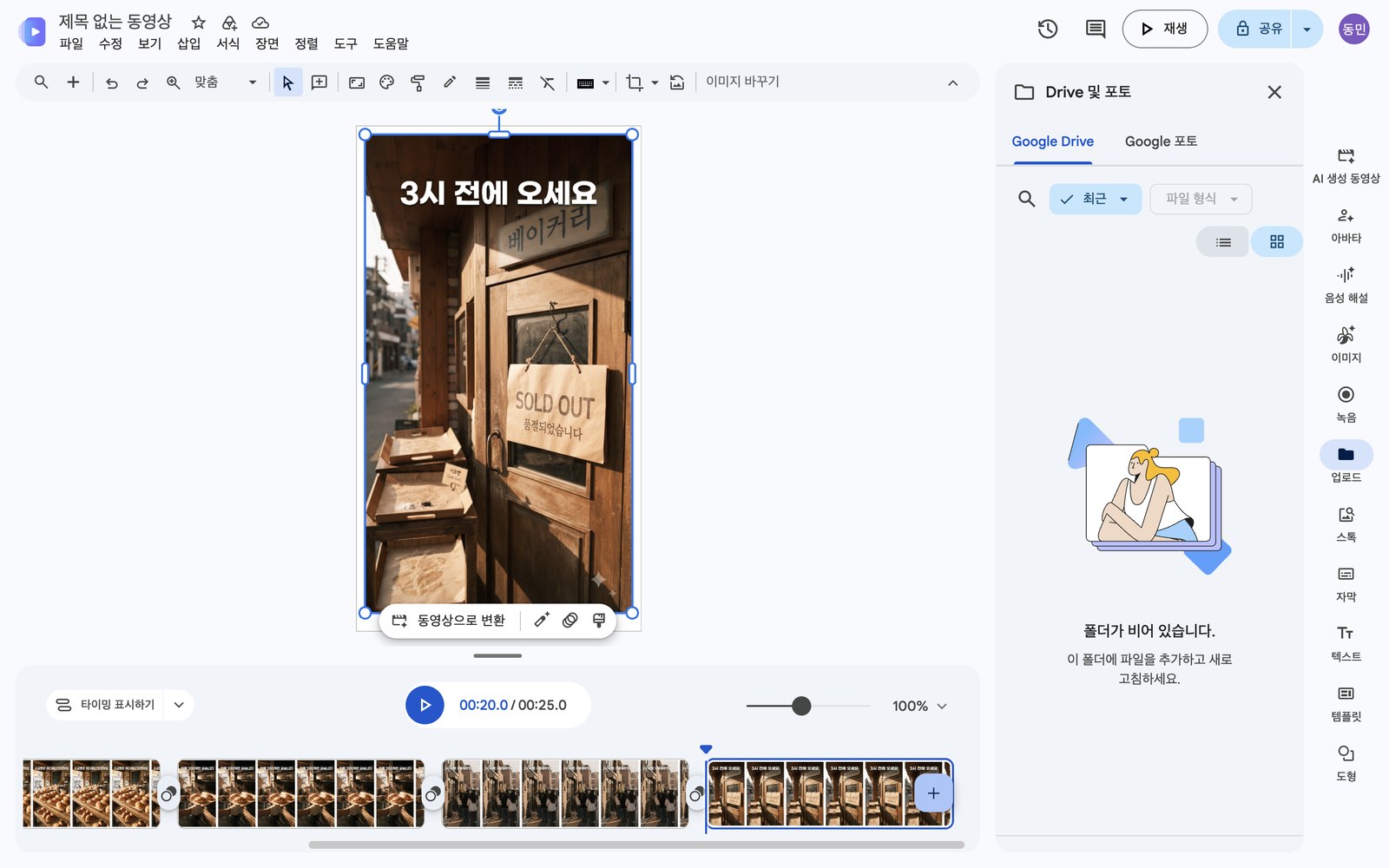Viewport: 1389px width, 868px height.
Task: Open version history clock icon
Action: click(1048, 29)
